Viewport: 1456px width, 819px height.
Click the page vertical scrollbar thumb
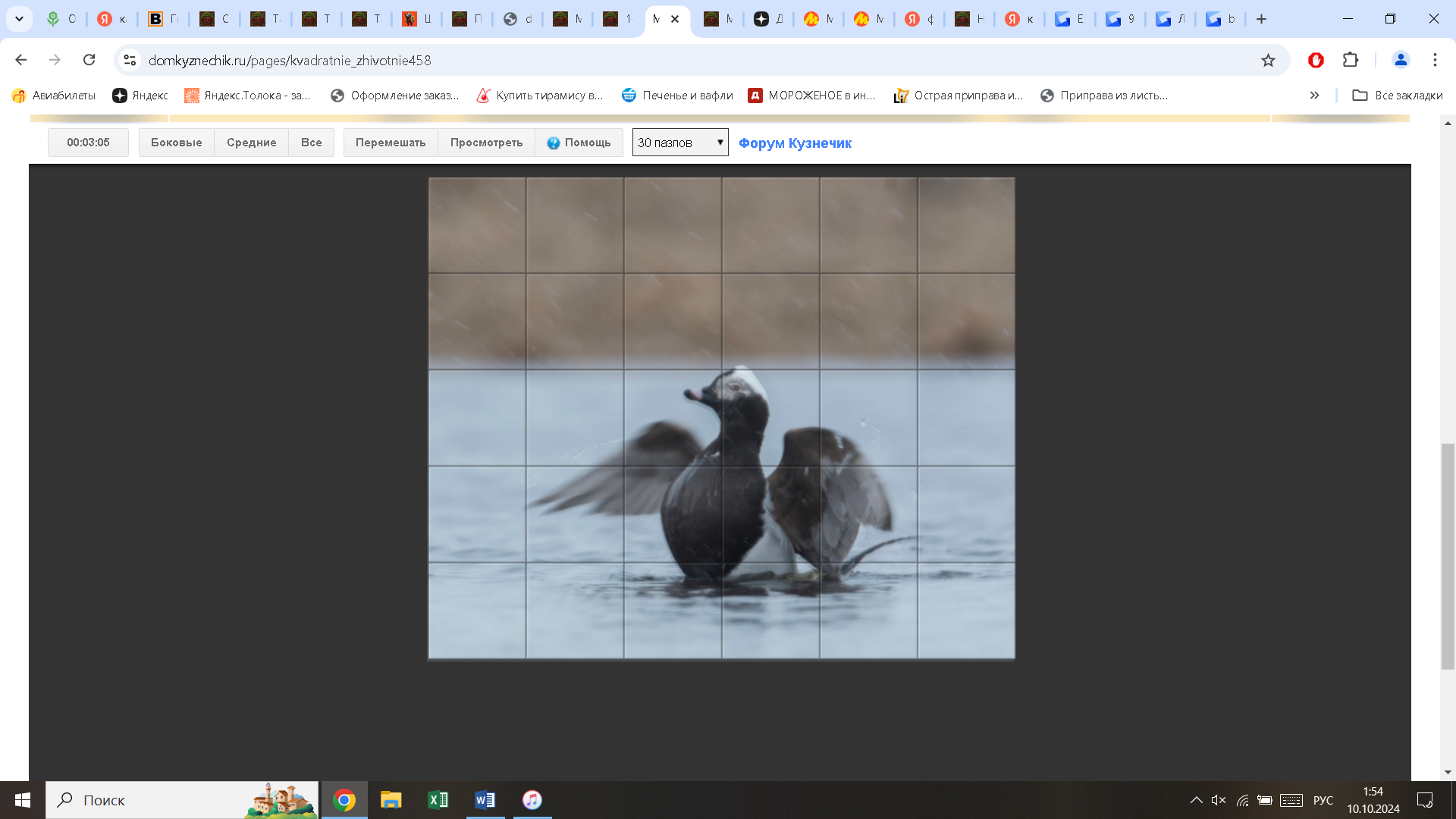tap(1448, 556)
